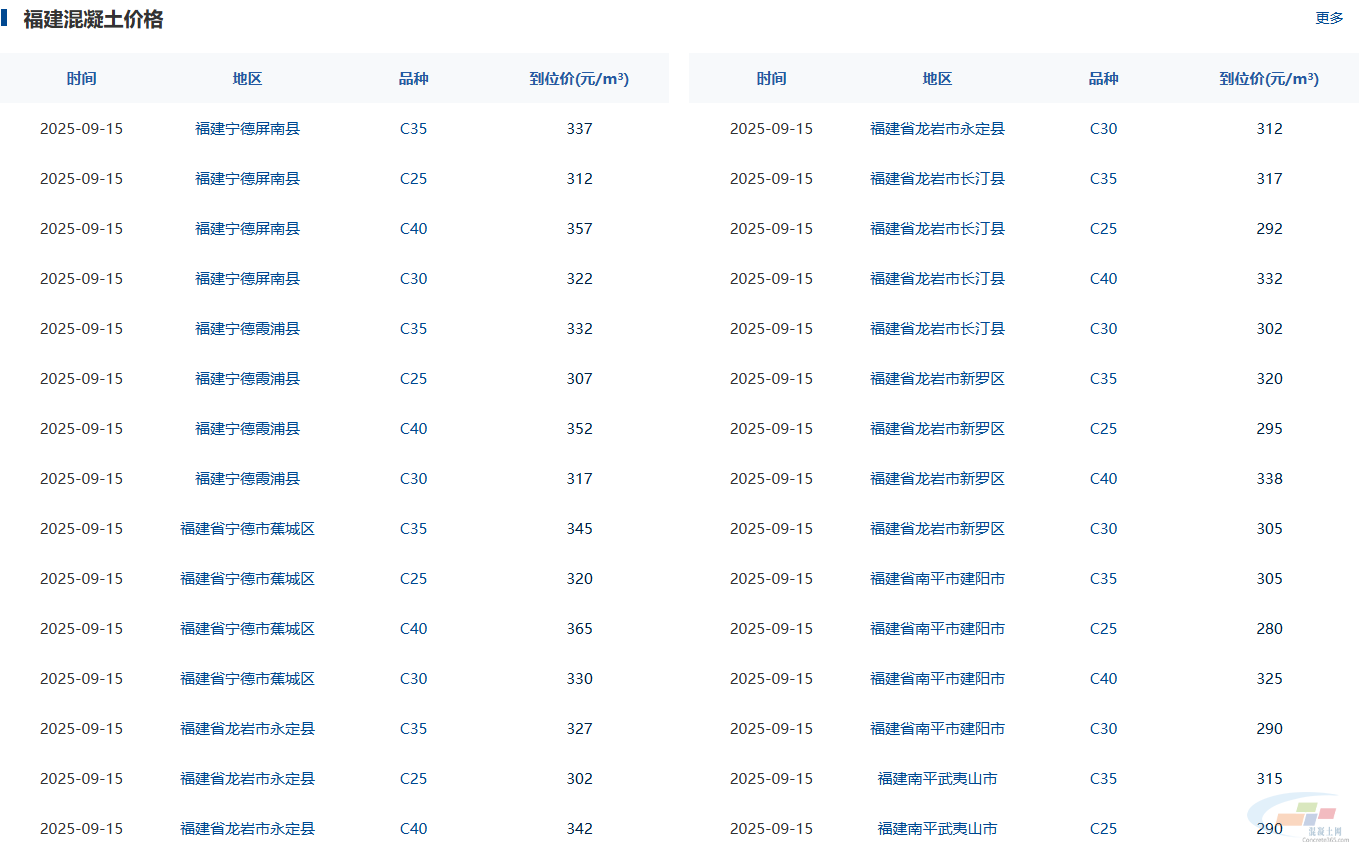This screenshot has height=853, width=1359.
Task: Click the 时间 header in right table
Action: point(771,79)
